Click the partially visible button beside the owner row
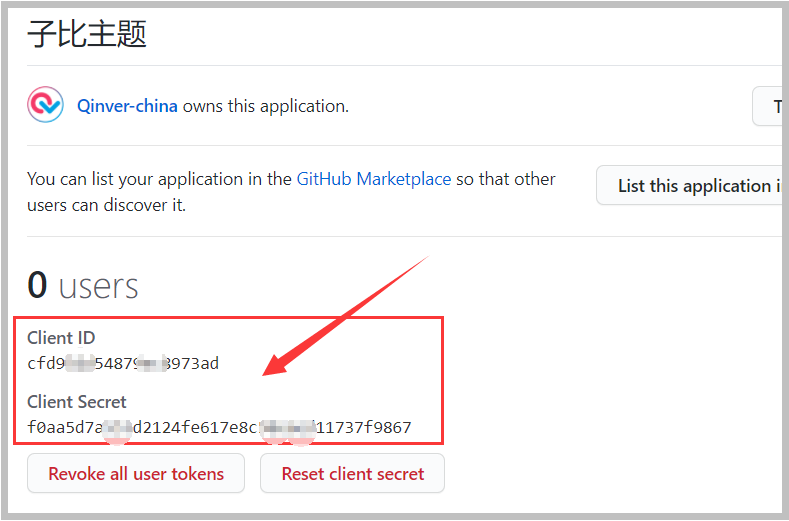Viewport: 789px width, 521px height. [768, 106]
